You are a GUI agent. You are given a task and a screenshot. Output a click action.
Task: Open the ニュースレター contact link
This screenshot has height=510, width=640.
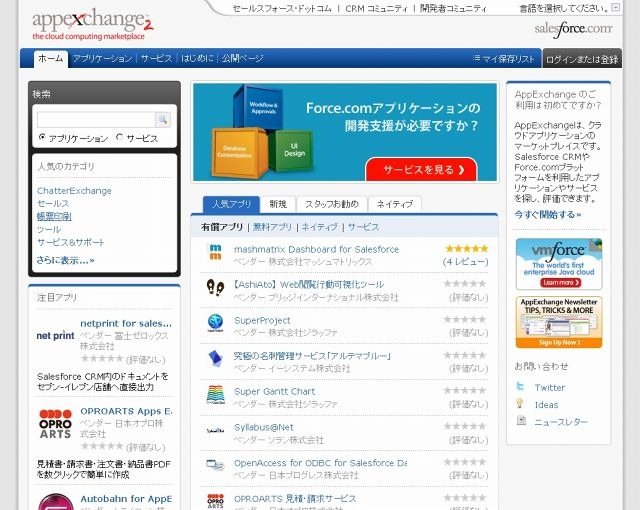pos(561,421)
